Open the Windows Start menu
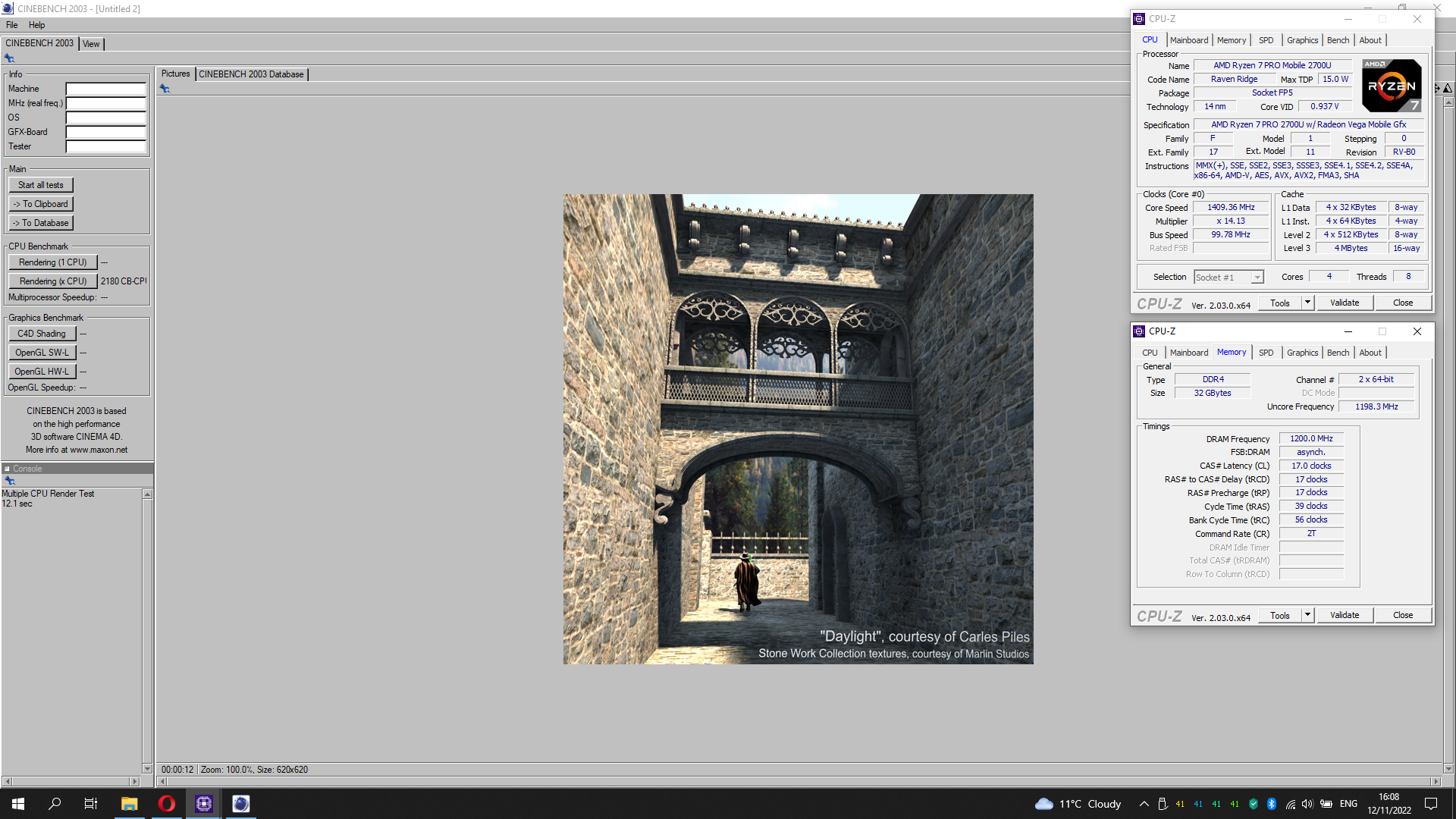The height and width of the screenshot is (819, 1456). coord(18,804)
